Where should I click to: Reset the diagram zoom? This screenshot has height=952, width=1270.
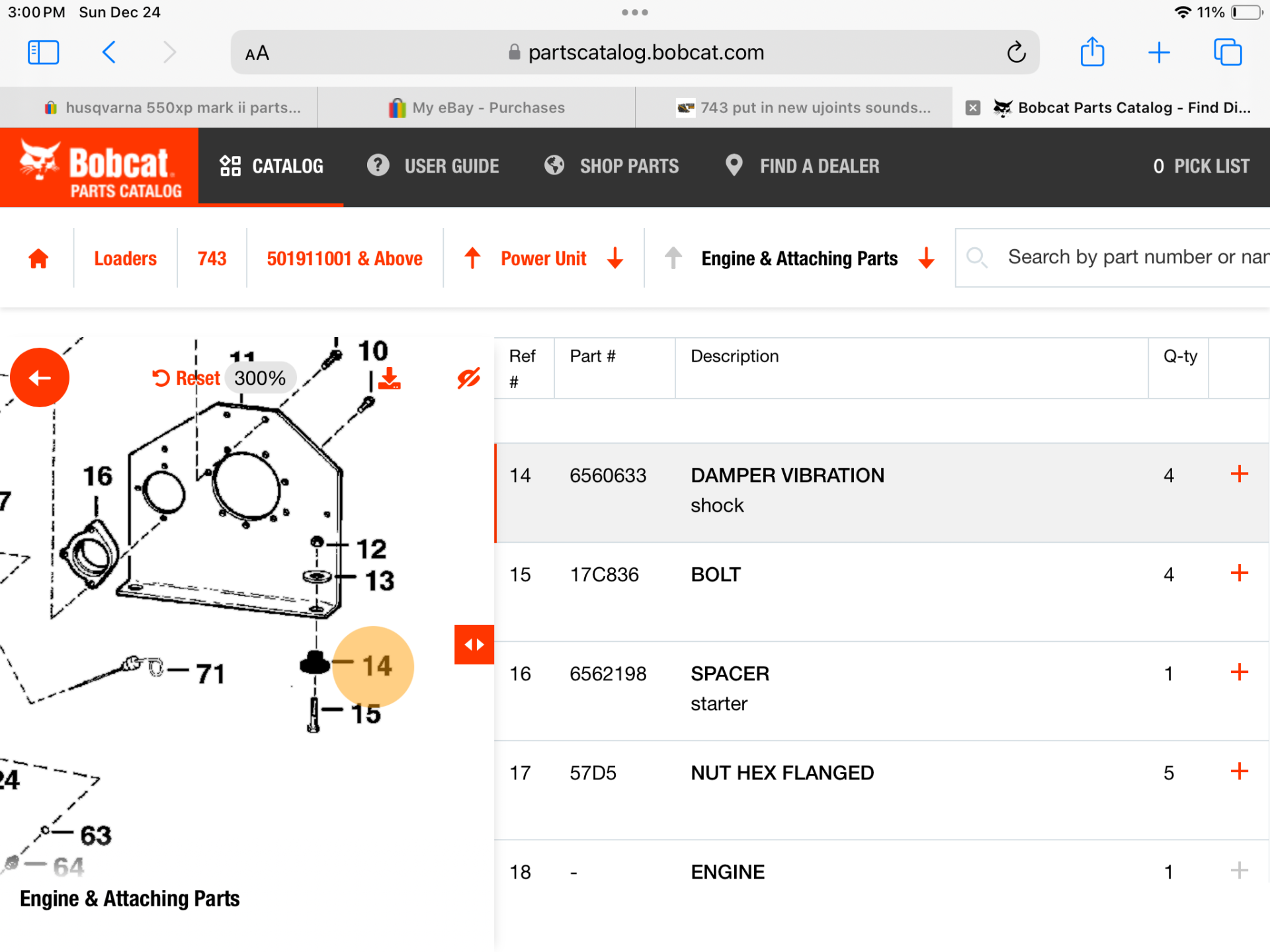point(186,378)
